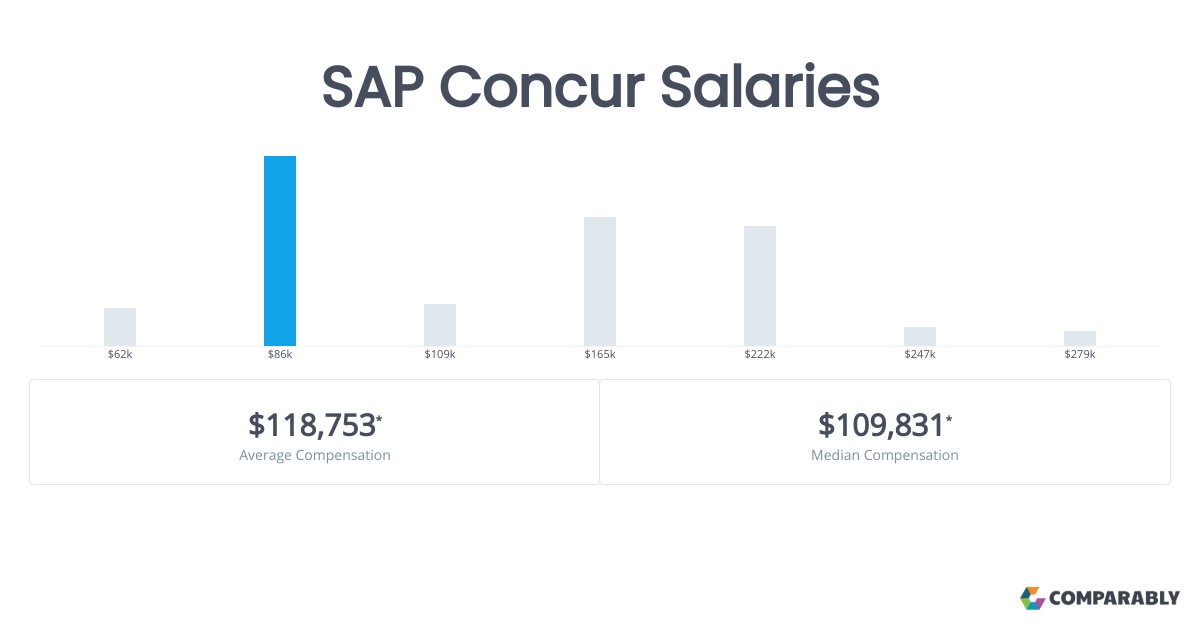Click the $62k axis label
1200x630 pixels.
[120, 355]
